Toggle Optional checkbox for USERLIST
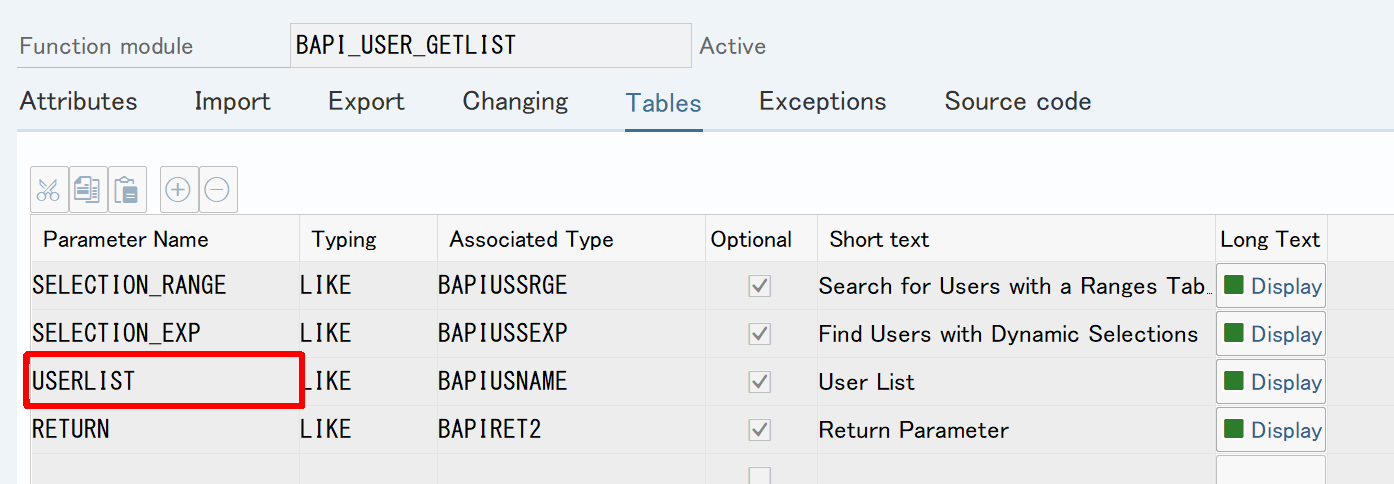Screen dimensions: 1394x484 pos(760,382)
